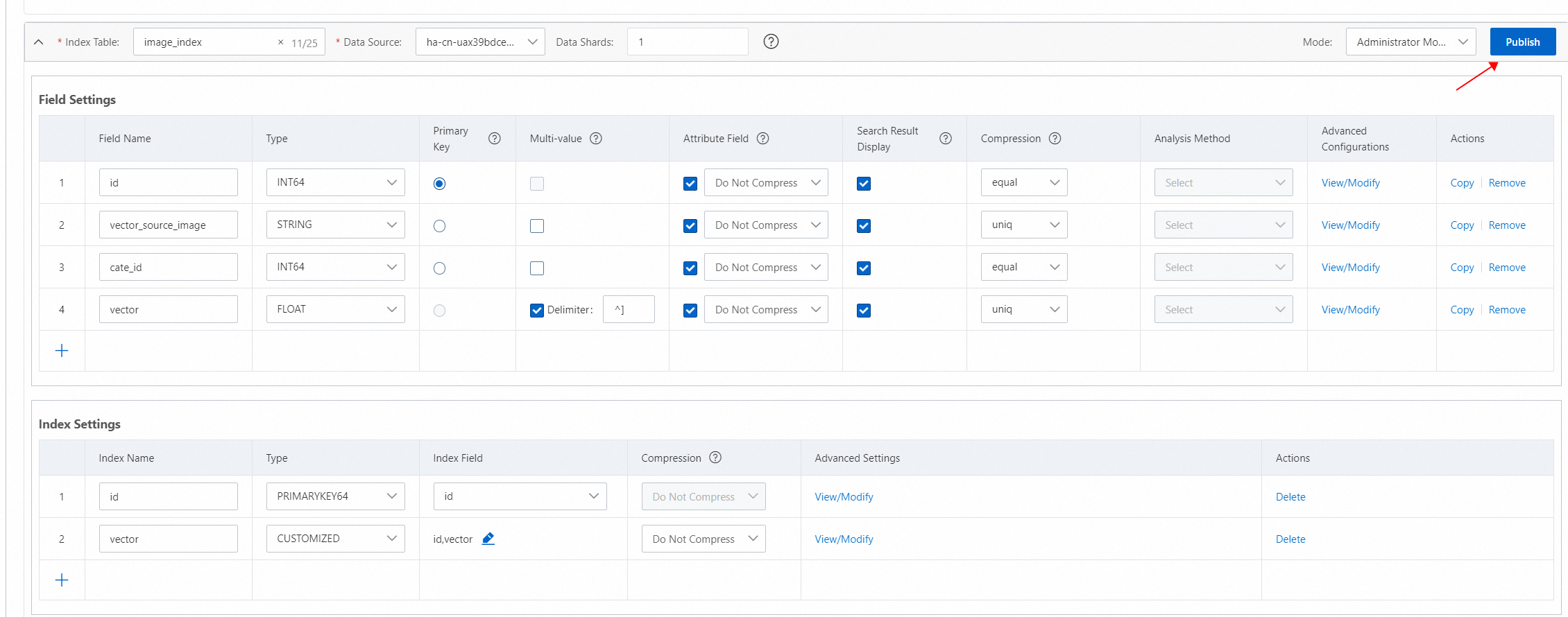This screenshot has width=1568, height=617.
Task: Click the Attribute Field help icon
Action: (x=763, y=139)
